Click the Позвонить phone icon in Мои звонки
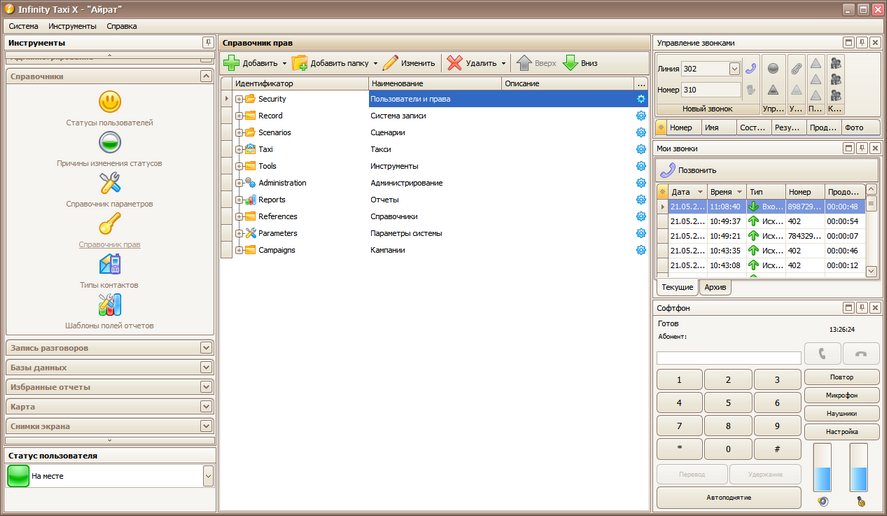The width and height of the screenshot is (887, 516). tap(668, 170)
